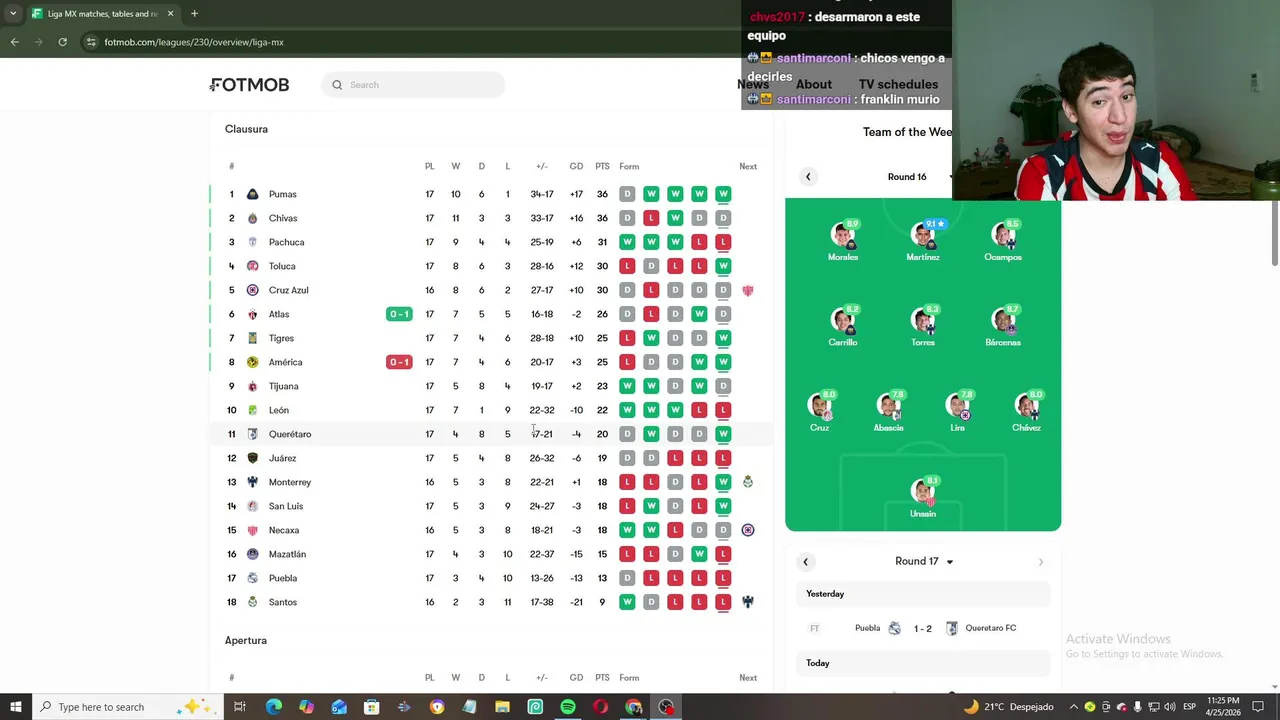This screenshot has width=1280, height=720.
Task: Open Microsoft Edge from the taskbar
Action: click(x=273, y=707)
